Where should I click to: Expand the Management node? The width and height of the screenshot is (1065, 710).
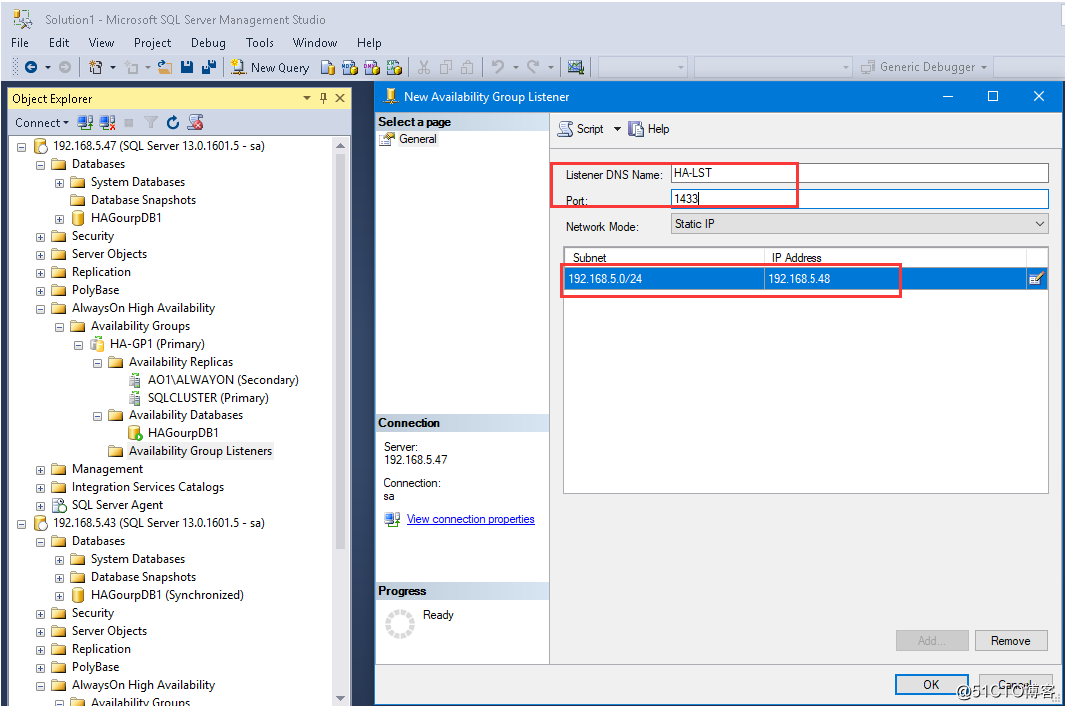tap(41, 470)
